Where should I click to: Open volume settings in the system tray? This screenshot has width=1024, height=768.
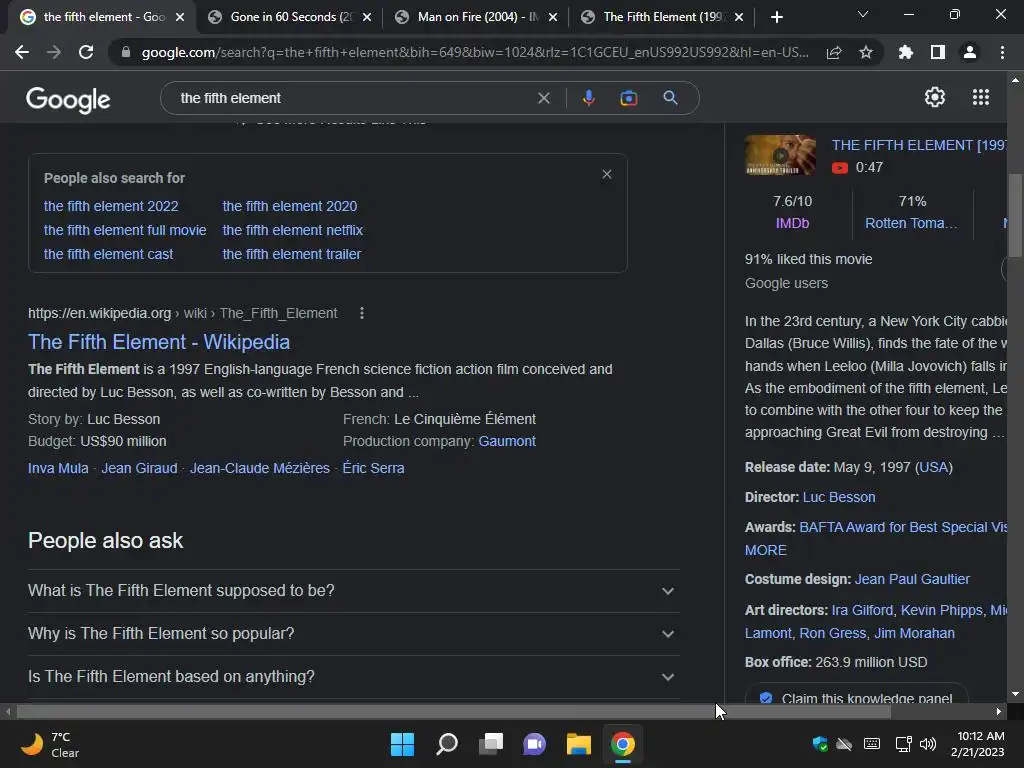927,744
